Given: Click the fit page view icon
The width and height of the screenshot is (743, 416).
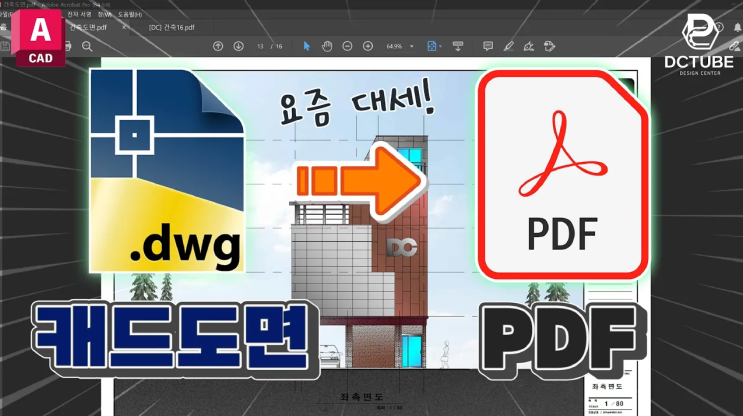Looking at the screenshot, I should tap(431, 46).
